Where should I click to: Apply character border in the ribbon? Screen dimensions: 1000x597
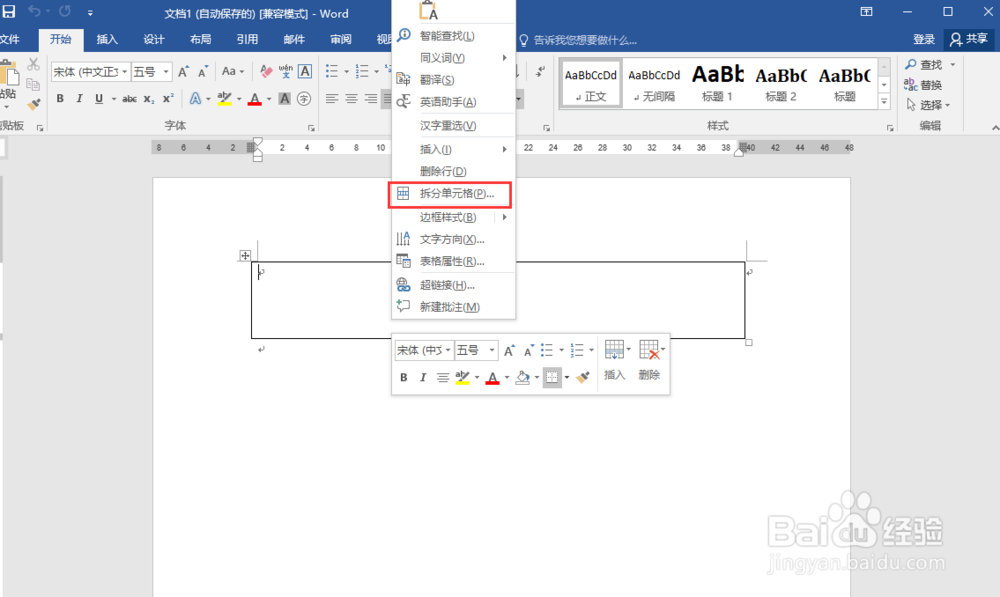tap(305, 71)
